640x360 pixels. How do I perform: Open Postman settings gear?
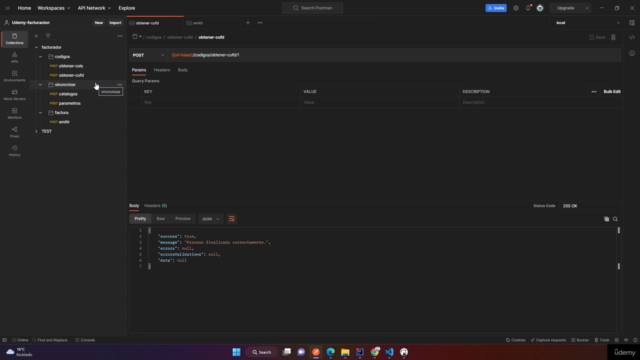[516, 8]
